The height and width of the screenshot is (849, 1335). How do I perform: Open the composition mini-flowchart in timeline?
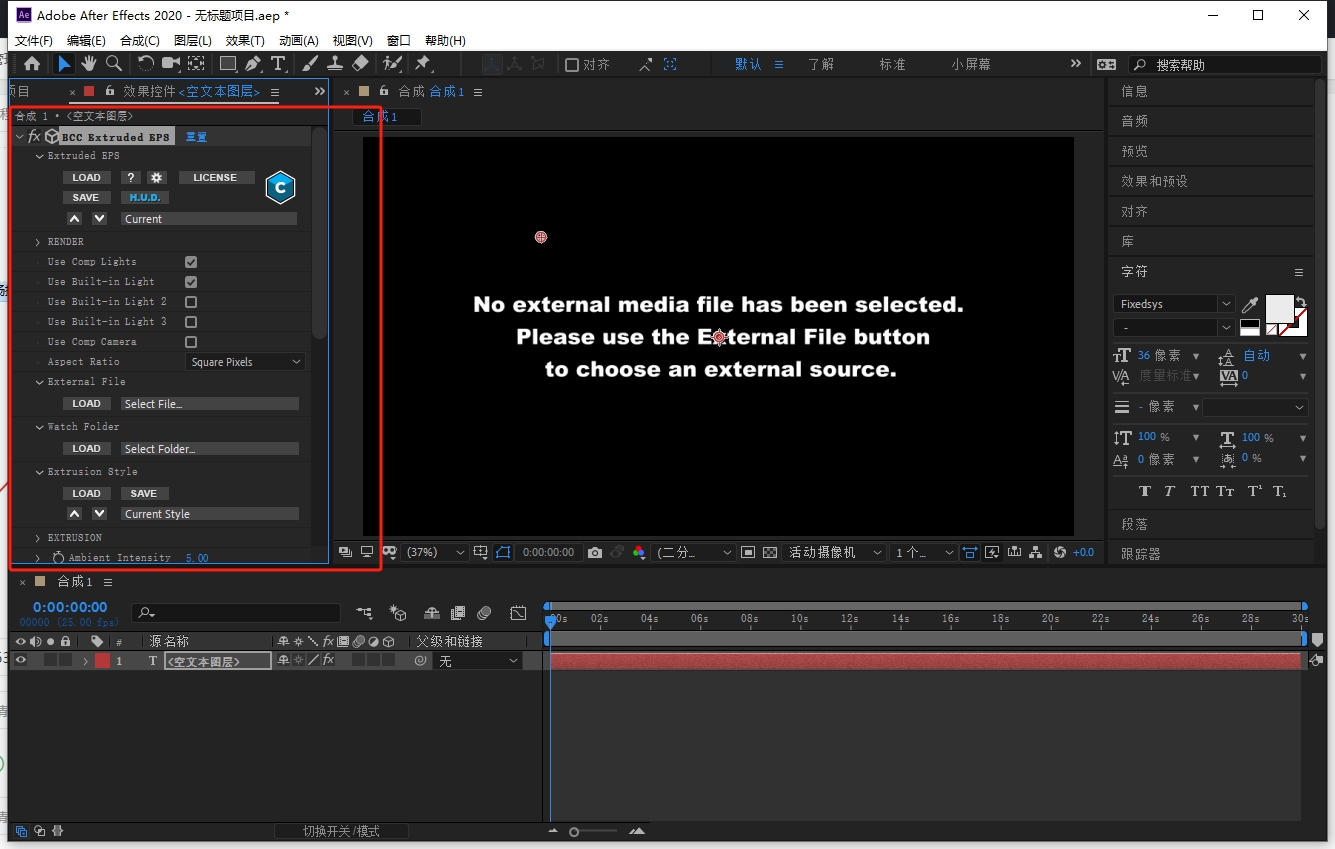click(364, 613)
